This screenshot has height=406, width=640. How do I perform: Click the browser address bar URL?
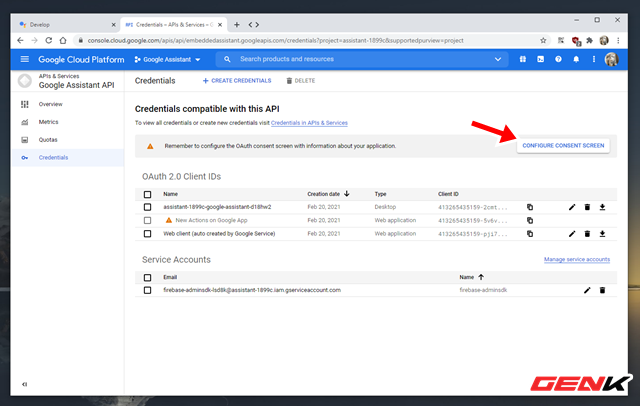(x=276, y=40)
